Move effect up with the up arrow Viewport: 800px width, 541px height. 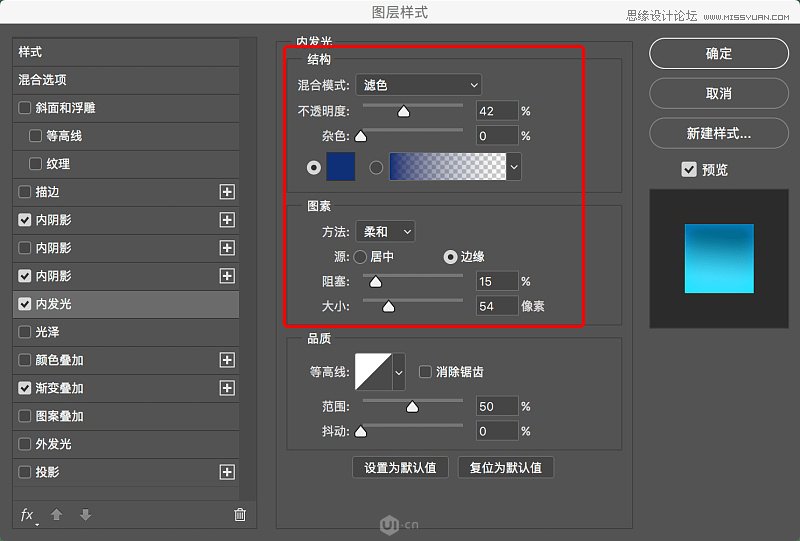57,514
